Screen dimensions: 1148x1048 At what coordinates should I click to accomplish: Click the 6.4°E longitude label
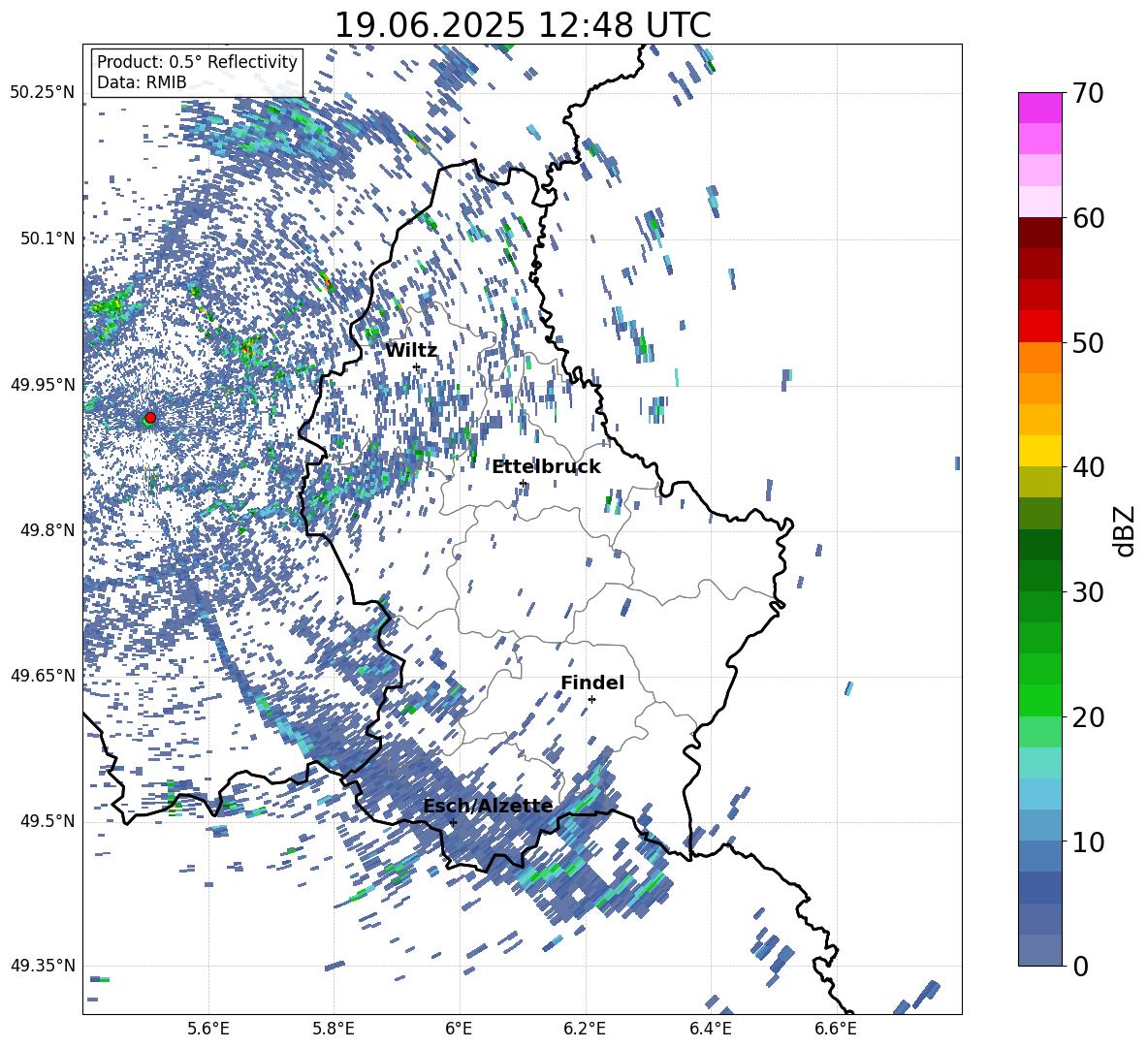711,1029
